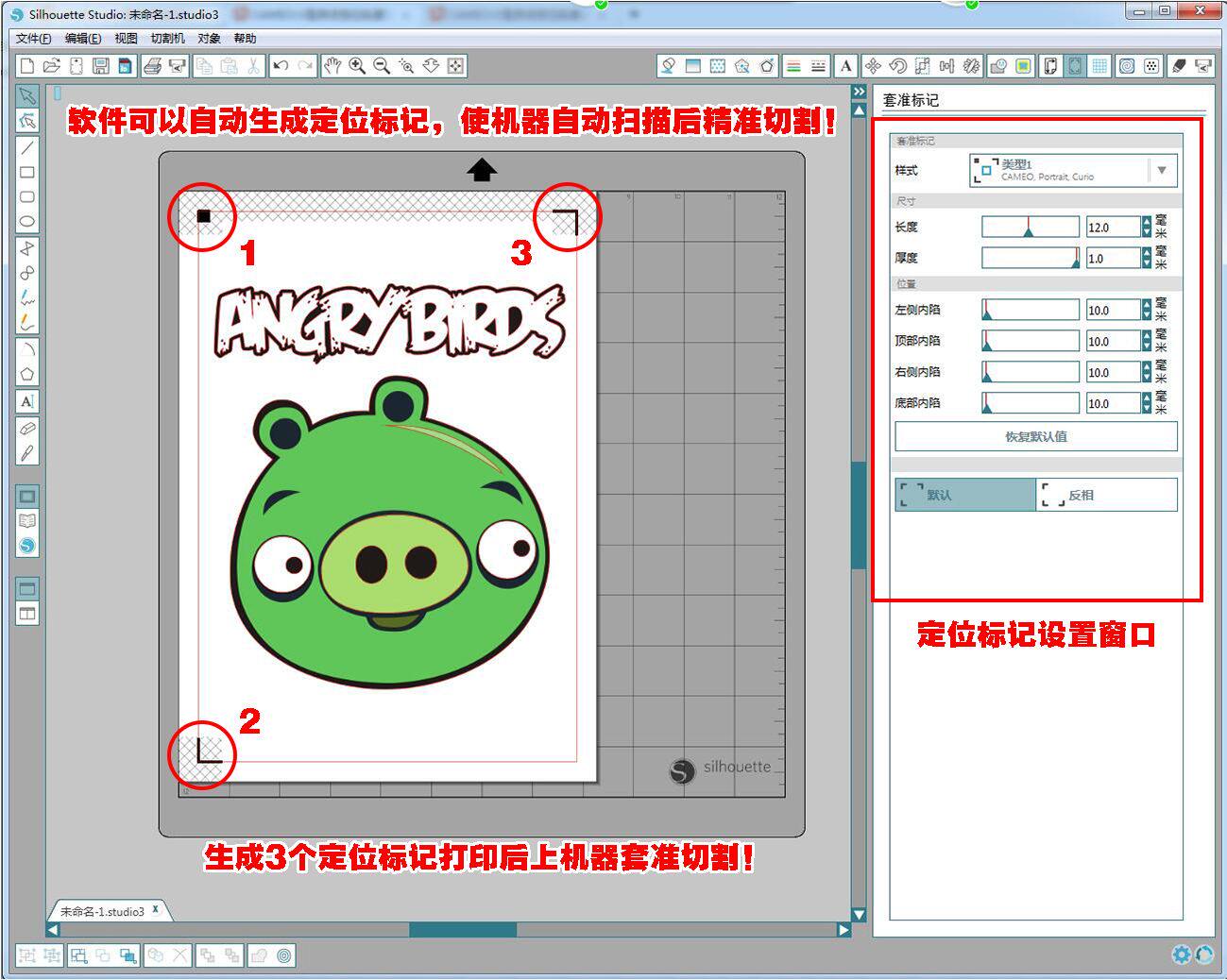1227x980 pixels.
Task: Select the Rounded Rectangle tool
Action: pos(27,196)
